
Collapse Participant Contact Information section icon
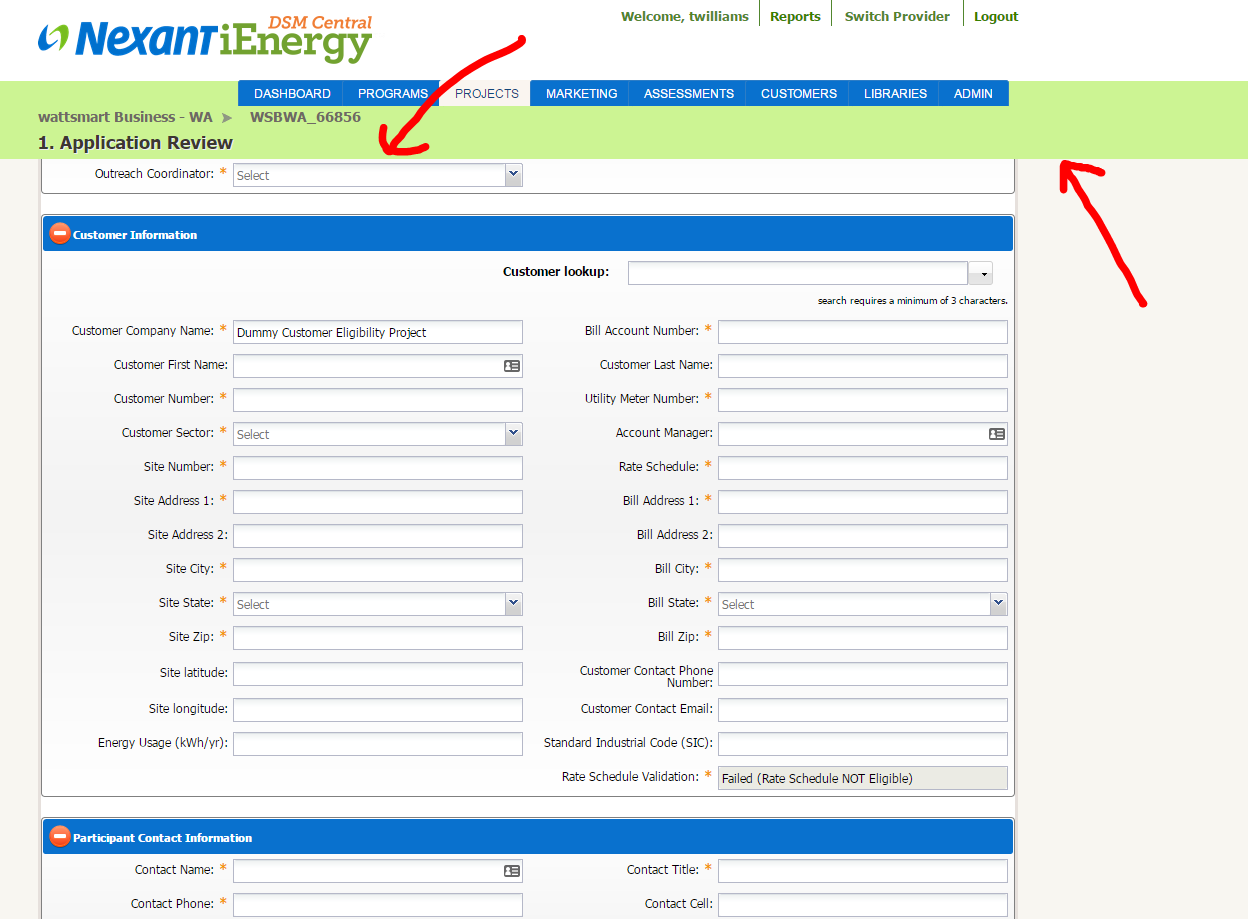pyautogui.click(x=60, y=837)
